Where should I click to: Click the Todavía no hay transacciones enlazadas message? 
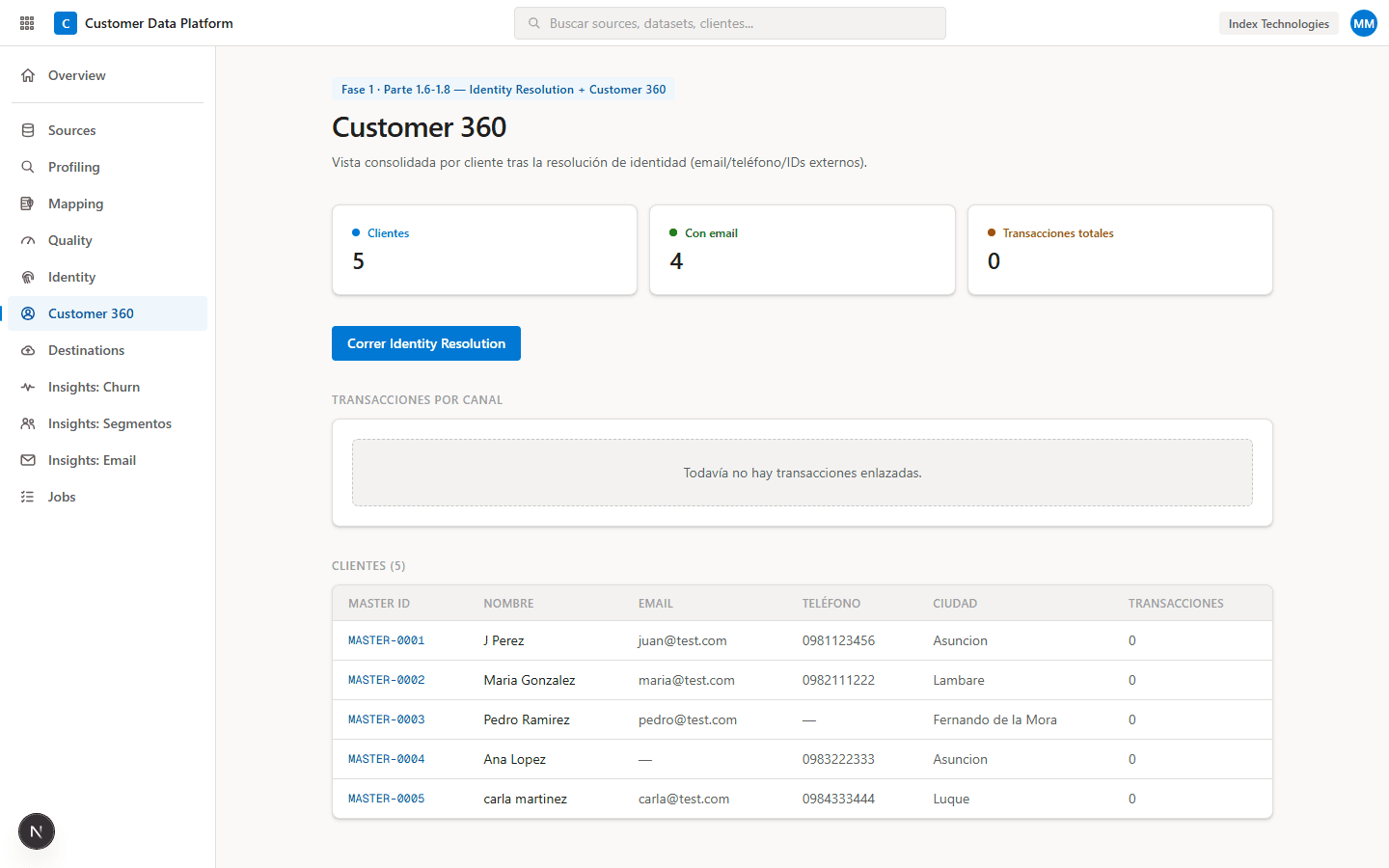tap(803, 473)
